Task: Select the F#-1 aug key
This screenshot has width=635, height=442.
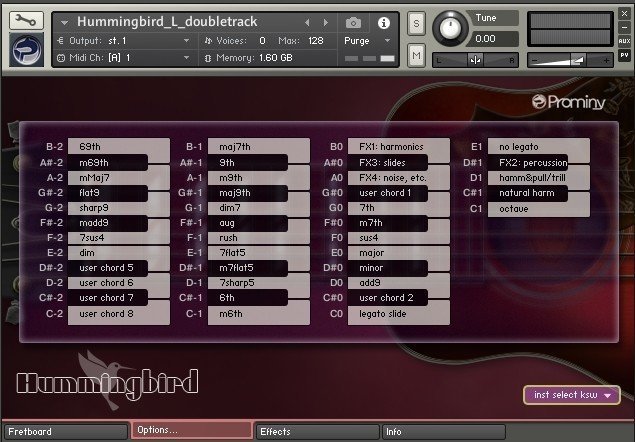Action: pyautogui.click(x=247, y=223)
